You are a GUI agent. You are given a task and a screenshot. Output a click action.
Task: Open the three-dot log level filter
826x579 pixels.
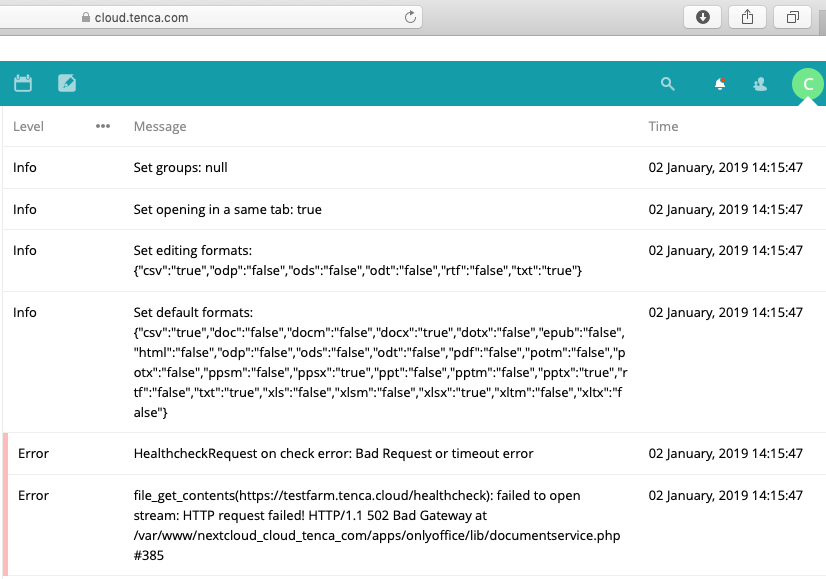(x=102, y=126)
